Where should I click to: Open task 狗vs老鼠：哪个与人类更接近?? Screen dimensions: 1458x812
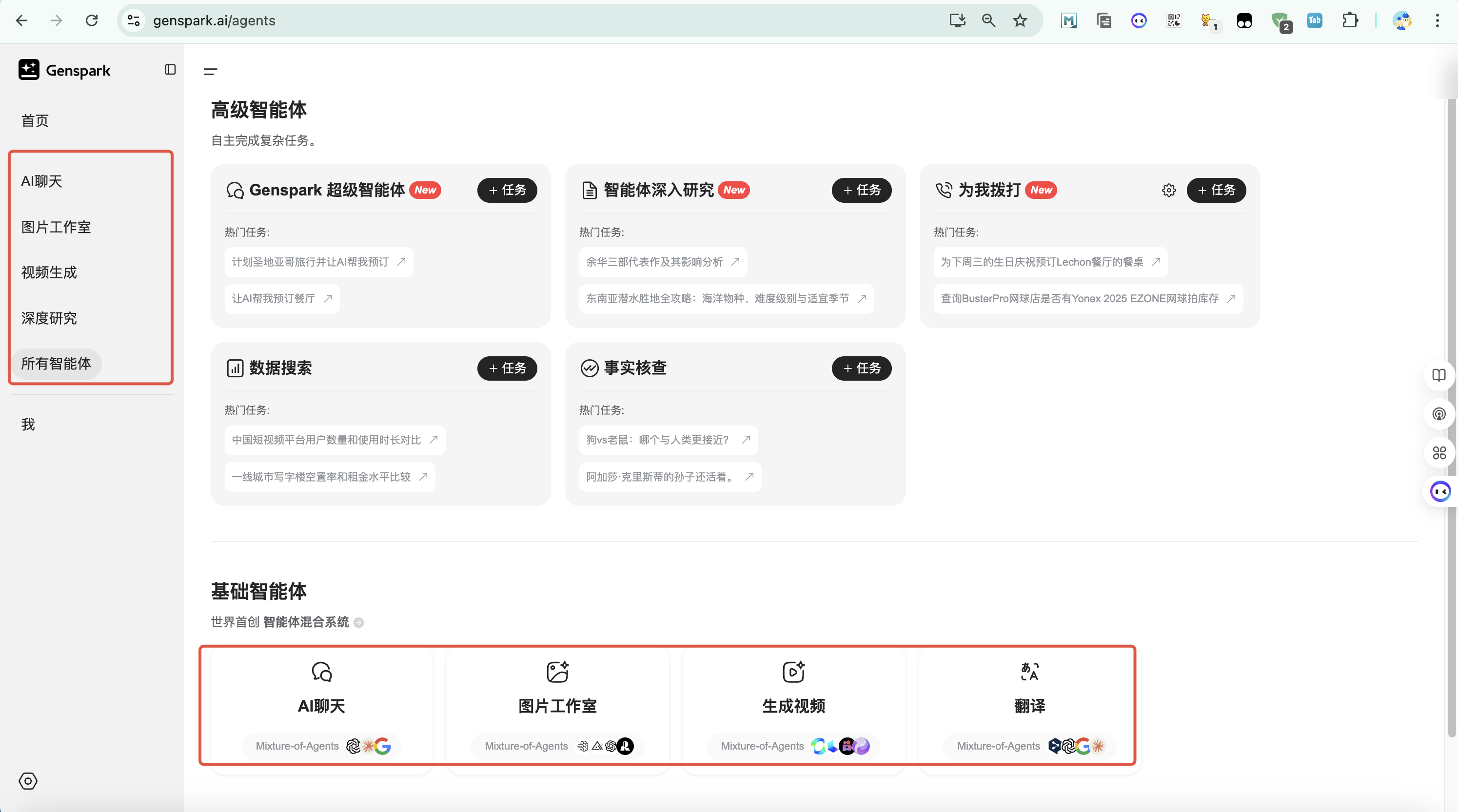pos(669,440)
